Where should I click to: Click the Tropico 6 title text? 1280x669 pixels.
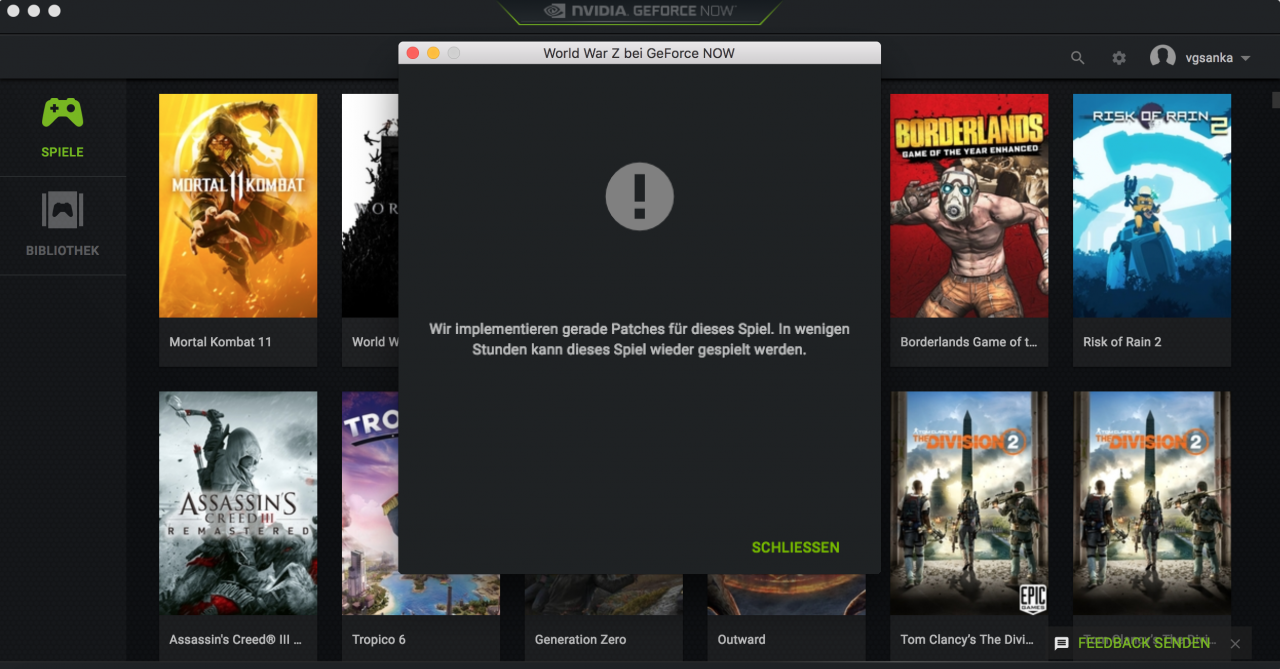point(379,640)
